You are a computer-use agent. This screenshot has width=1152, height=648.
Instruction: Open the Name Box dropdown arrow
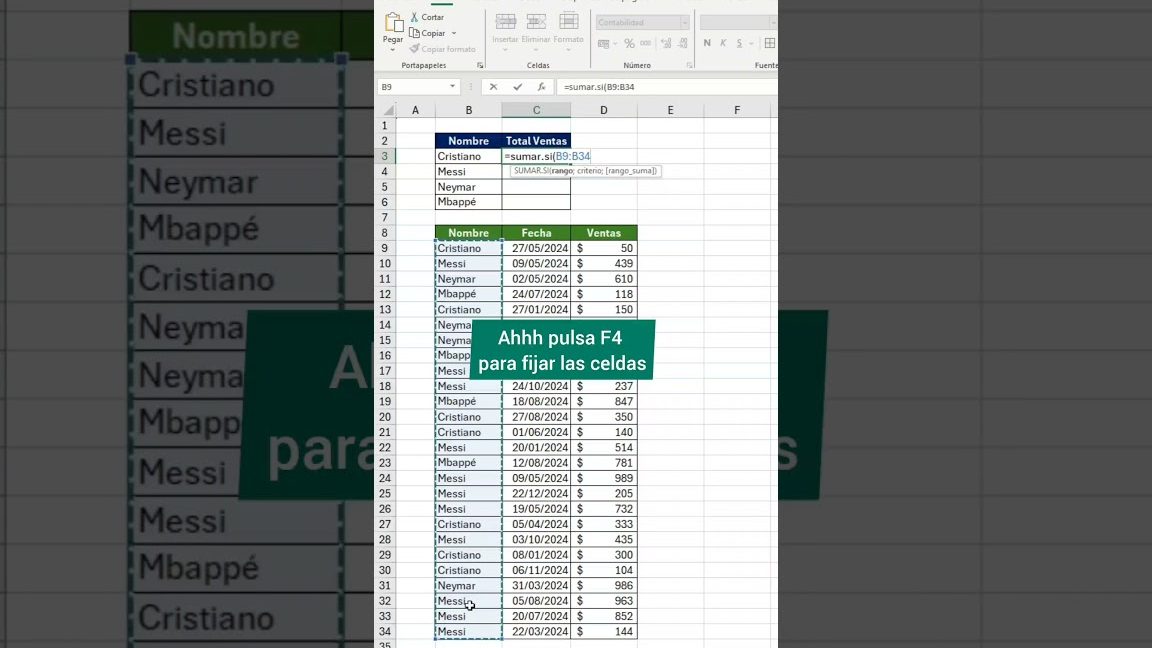point(453,87)
